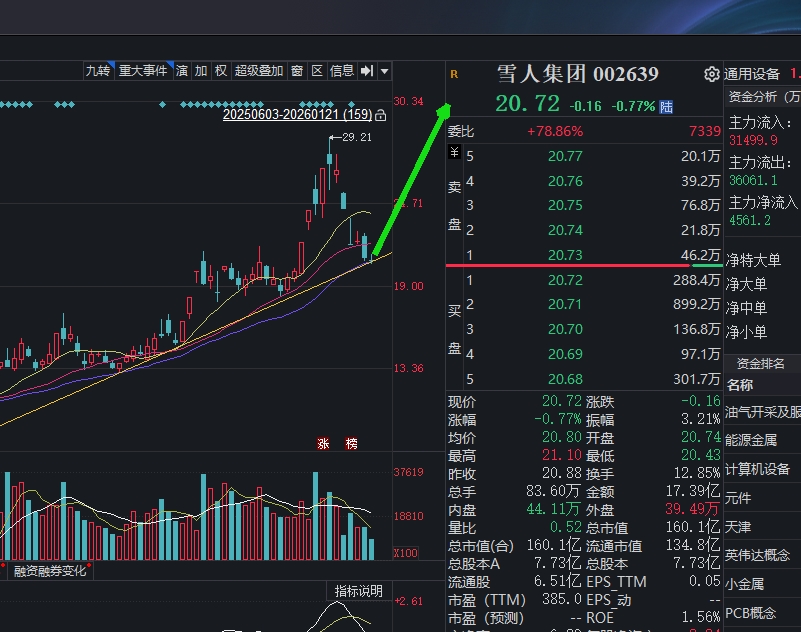
Task: Click the buy 3 price 20.70
Action: [x=565, y=330]
